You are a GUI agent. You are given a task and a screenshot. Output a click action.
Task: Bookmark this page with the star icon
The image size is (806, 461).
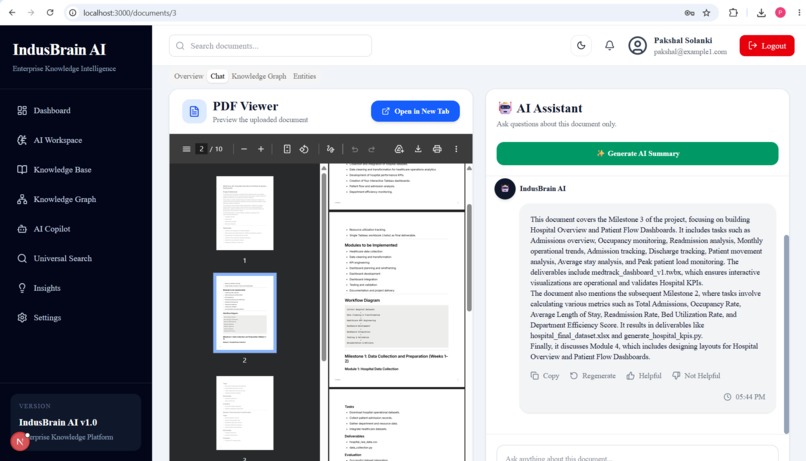click(x=706, y=13)
